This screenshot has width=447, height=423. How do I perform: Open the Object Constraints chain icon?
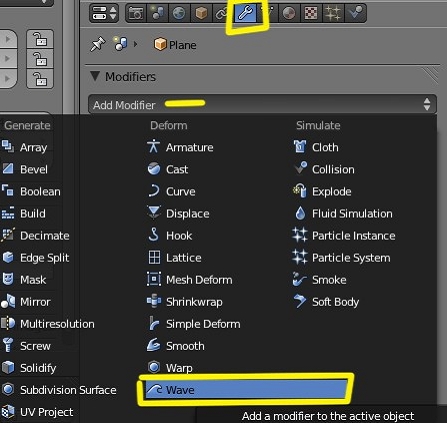[x=221, y=13]
